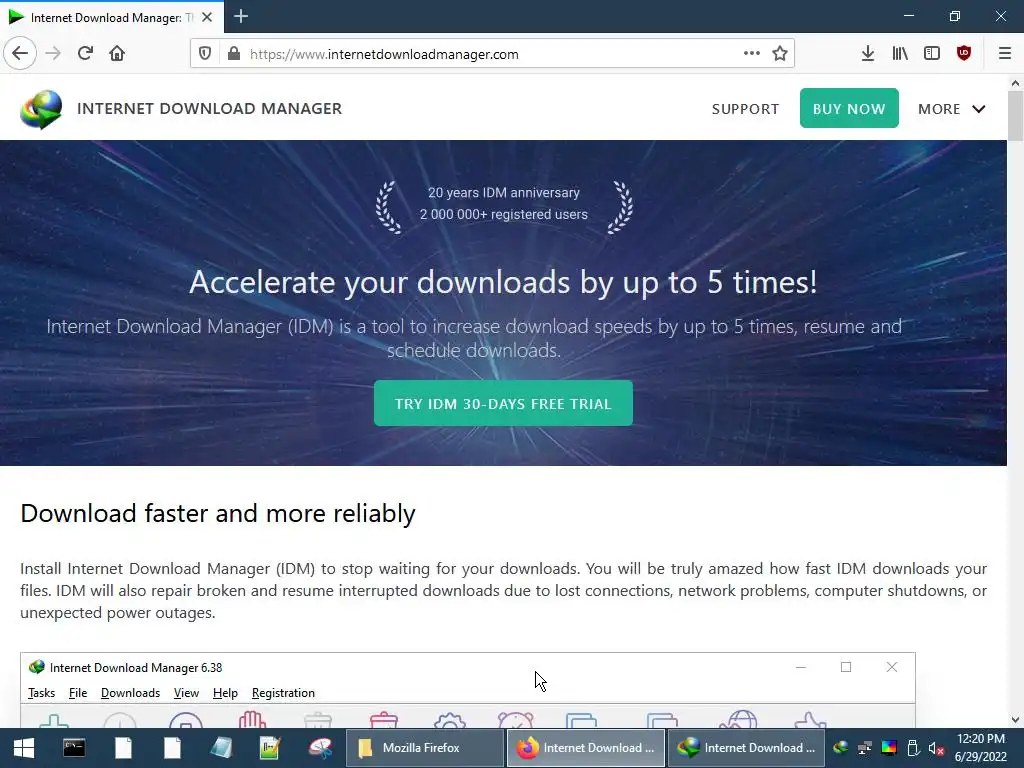This screenshot has height=768, width=1024.
Task: Expand the MORE dropdown menu
Action: coord(952,109)
